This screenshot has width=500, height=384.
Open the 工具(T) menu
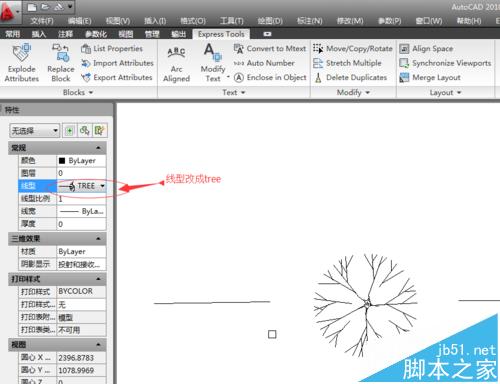tap(232, 21)
